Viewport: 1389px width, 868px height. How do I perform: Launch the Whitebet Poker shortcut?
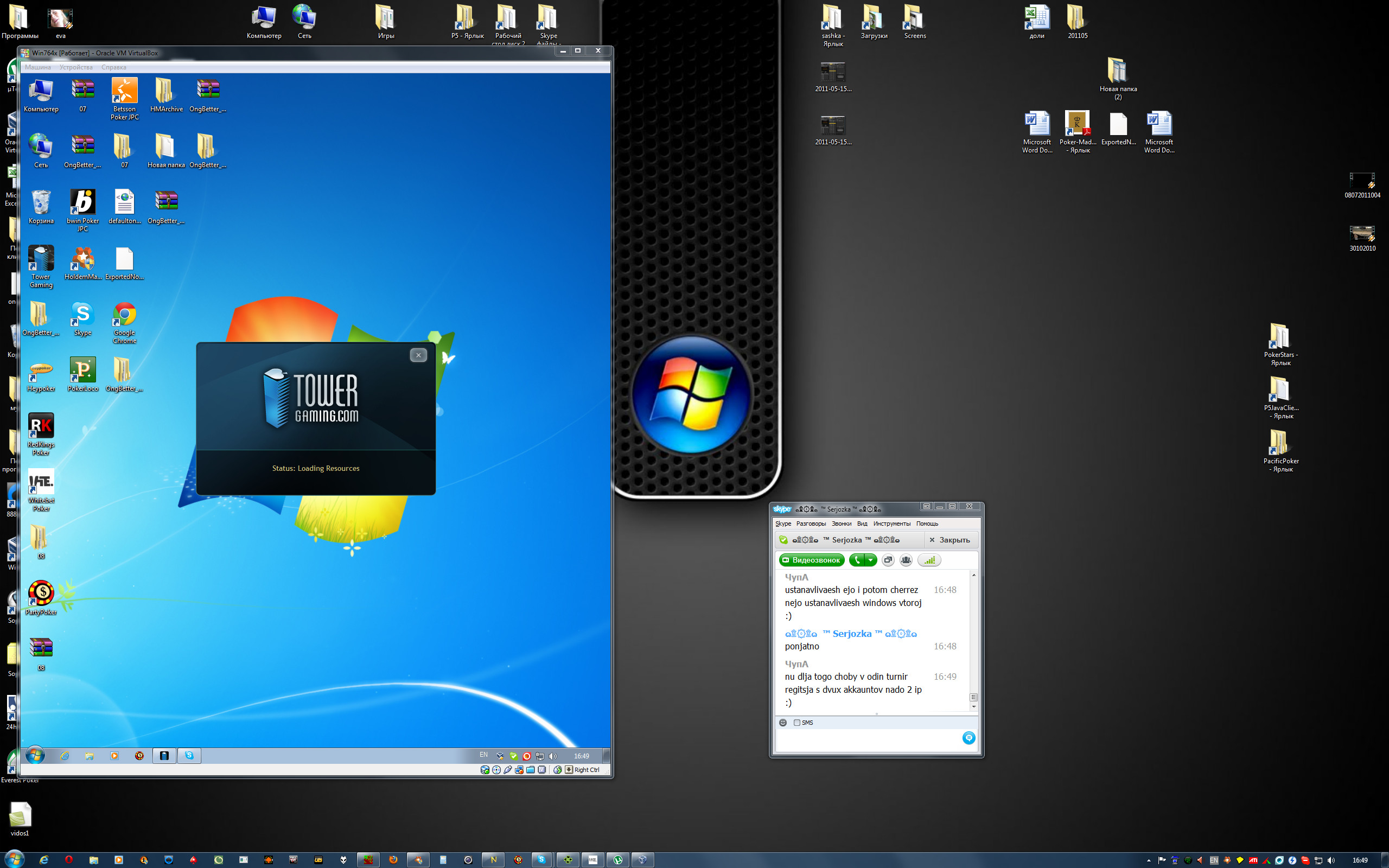pos(41,490)
